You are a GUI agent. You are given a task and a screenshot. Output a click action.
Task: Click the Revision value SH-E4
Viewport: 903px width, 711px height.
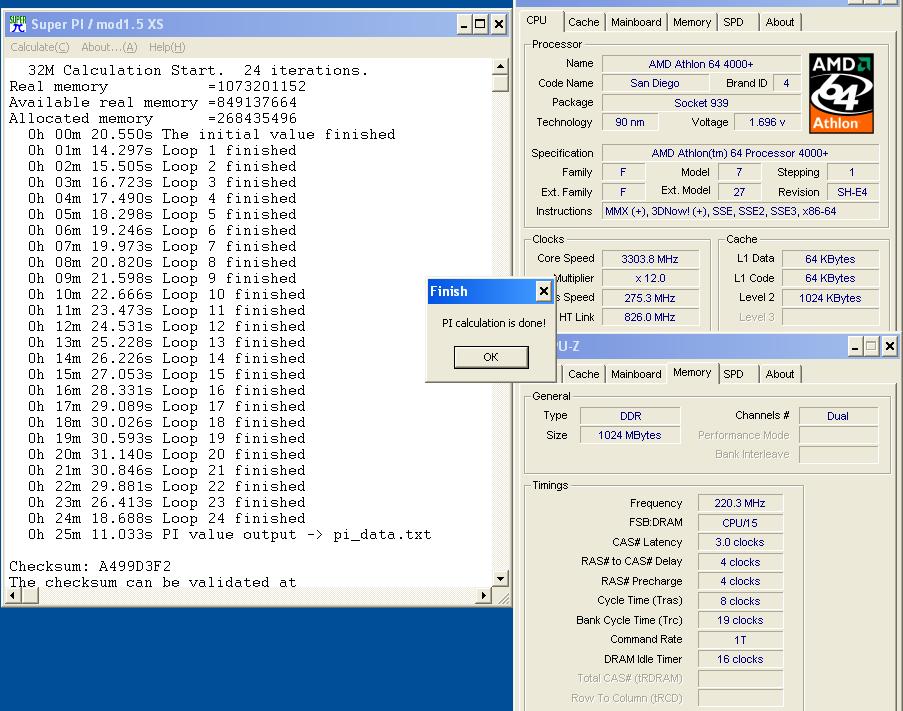852,192
